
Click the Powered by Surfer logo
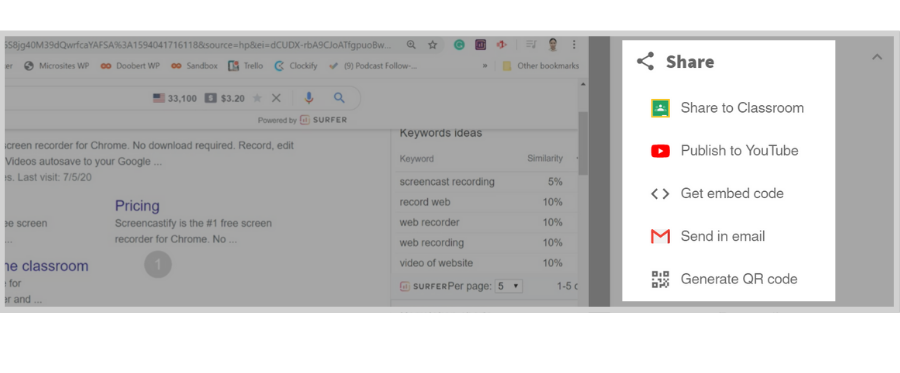click(324, 120)
